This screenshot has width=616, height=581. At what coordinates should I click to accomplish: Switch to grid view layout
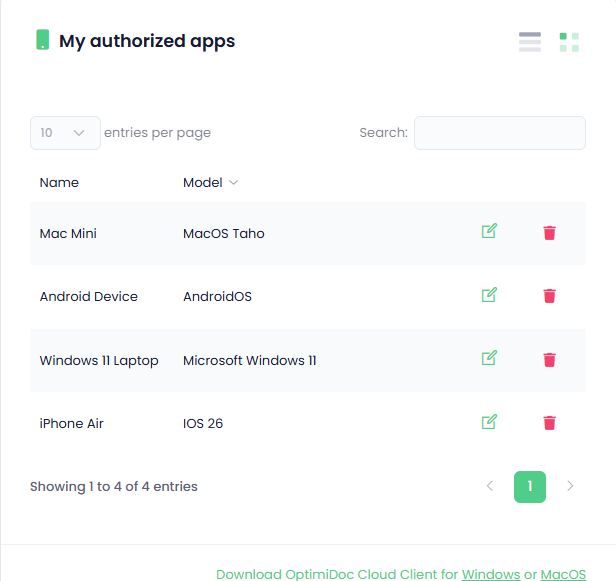coord(569,42)
